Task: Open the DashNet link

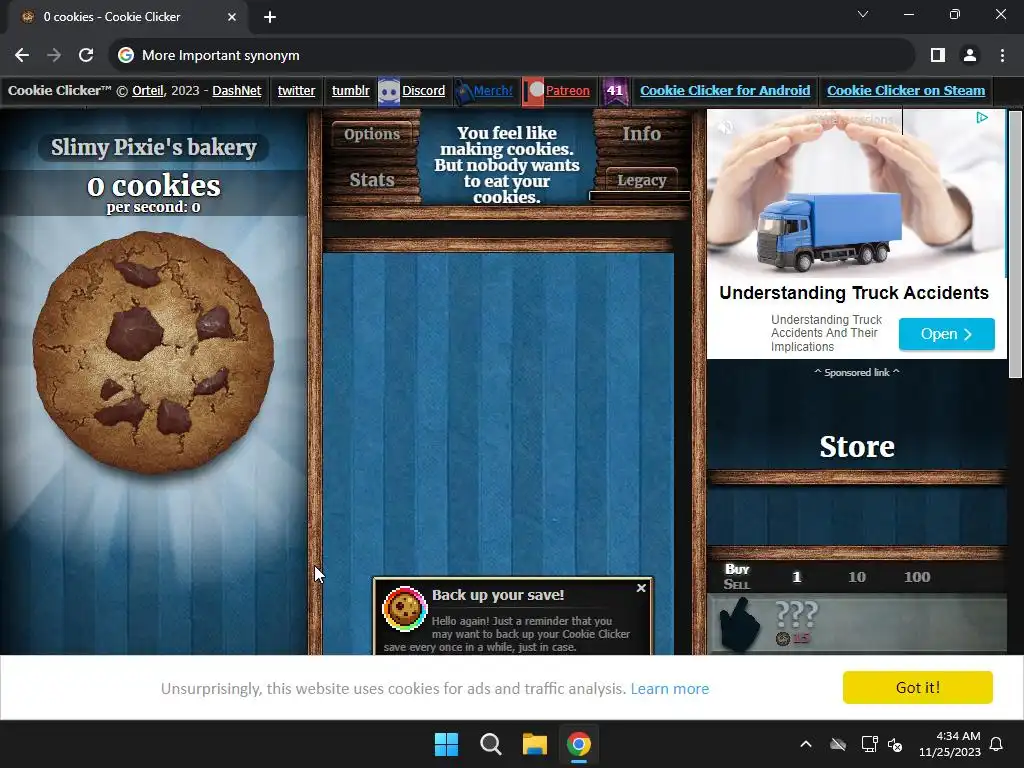Action: pyautogui.click(x=236, y=91)
